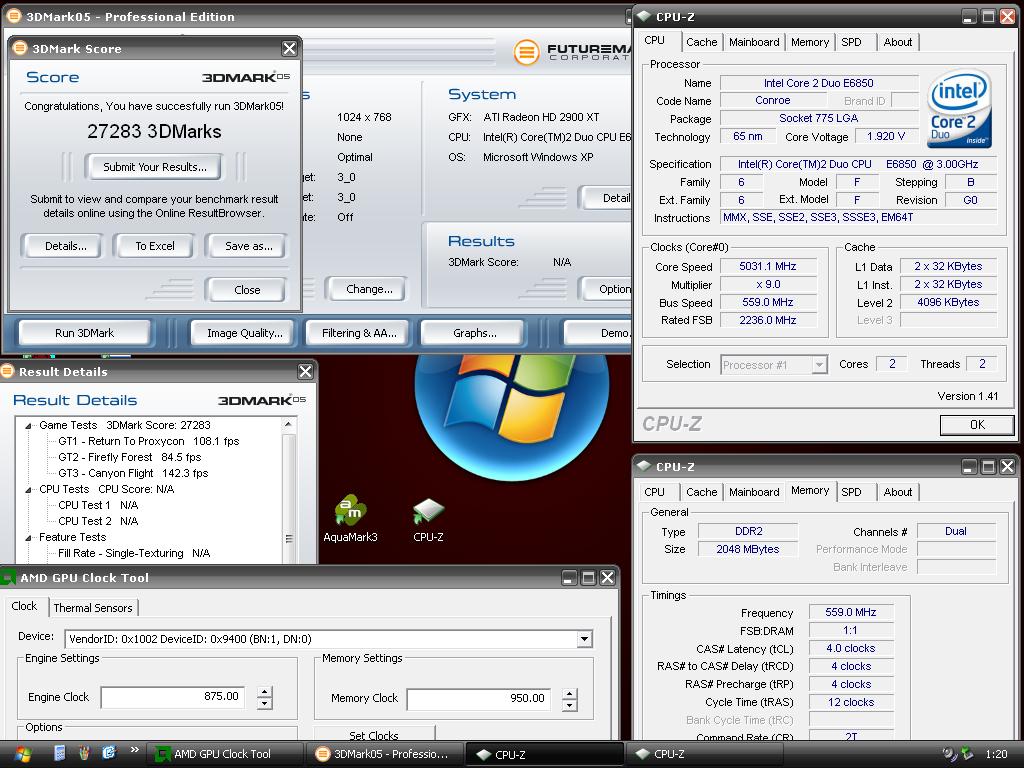Open Mainboard tab in upper CPU-Z window
The width and height of the screenshot is (1024, 768).
754,42
